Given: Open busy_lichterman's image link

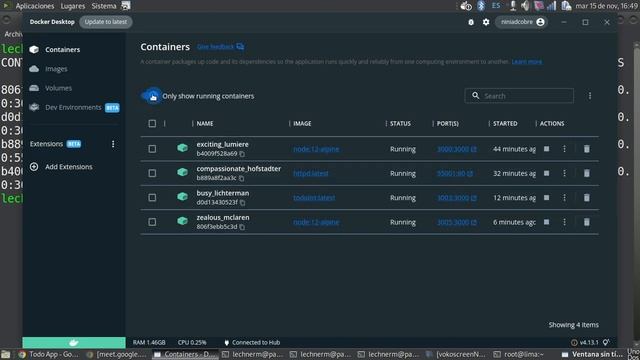Looking at the screenshot, I should 314,198.
